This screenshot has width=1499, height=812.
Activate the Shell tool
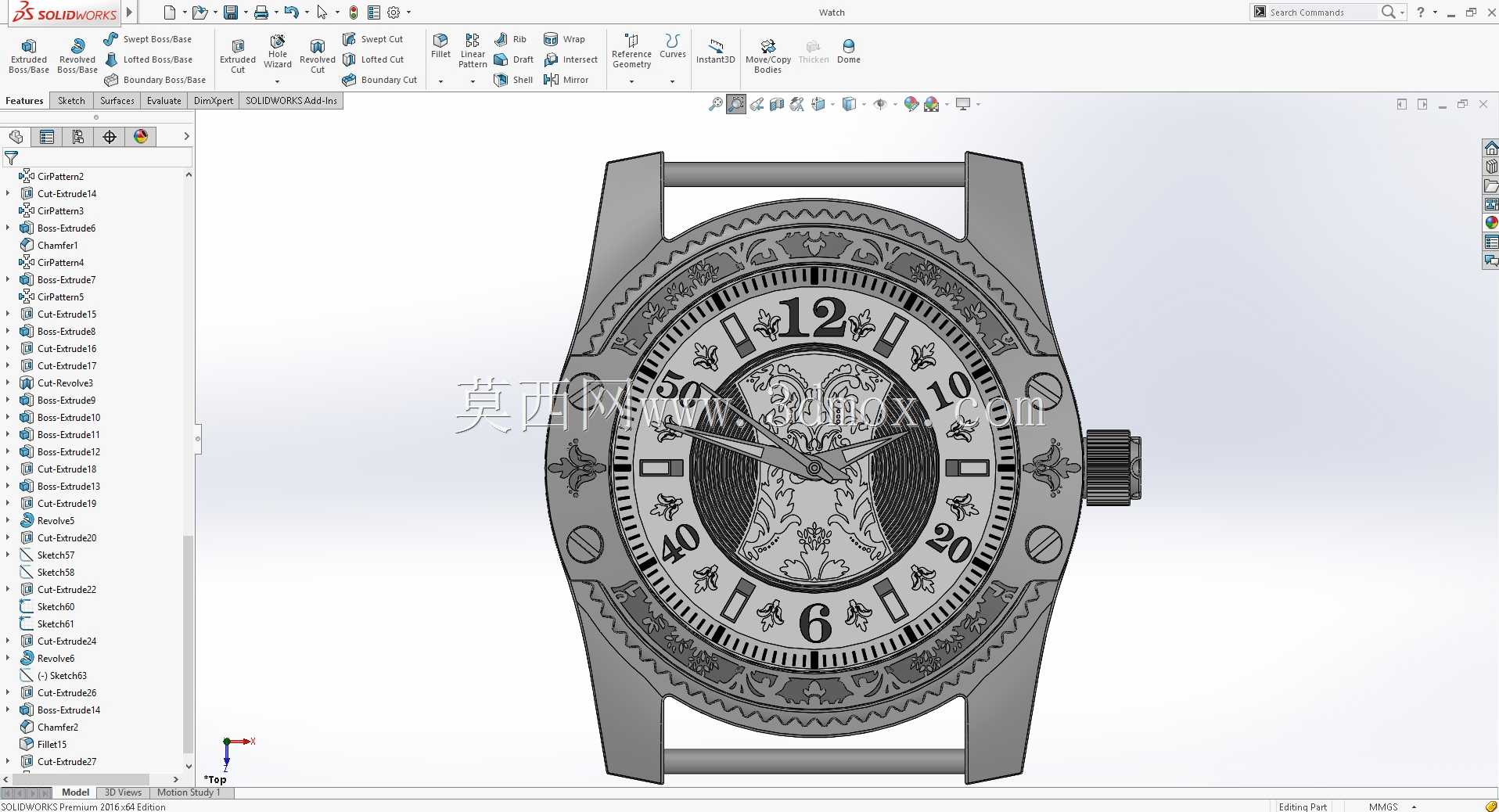pyautogui.click(x=513, y=80)
